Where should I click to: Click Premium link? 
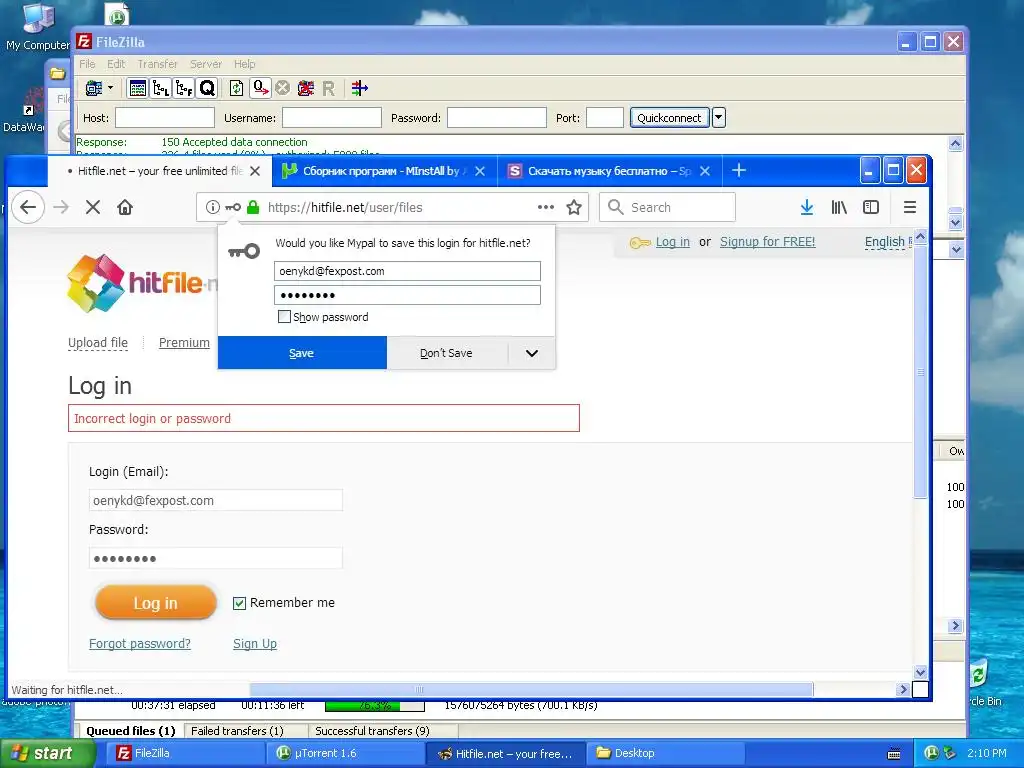184,343
